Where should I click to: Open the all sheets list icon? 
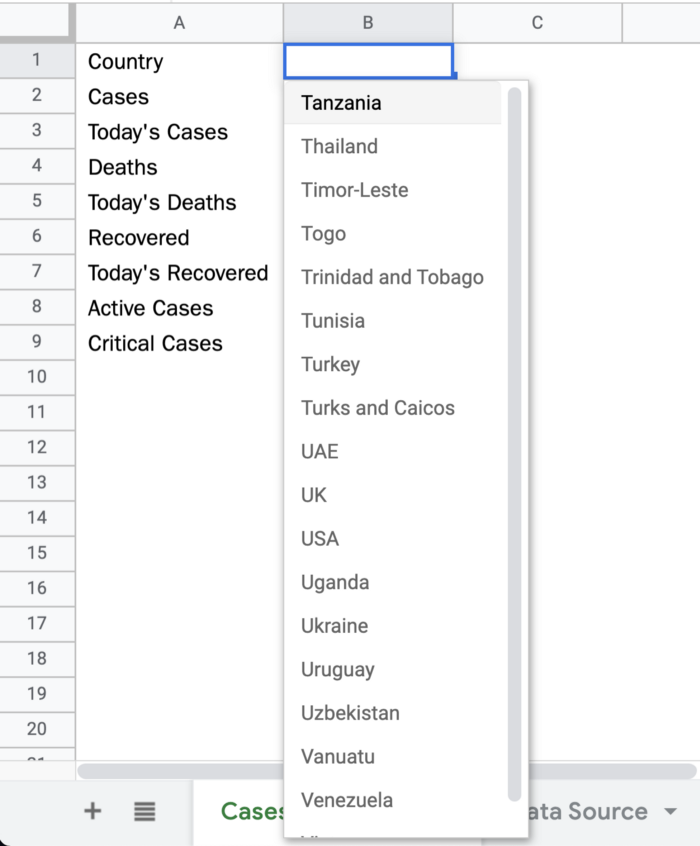(145, 811)
